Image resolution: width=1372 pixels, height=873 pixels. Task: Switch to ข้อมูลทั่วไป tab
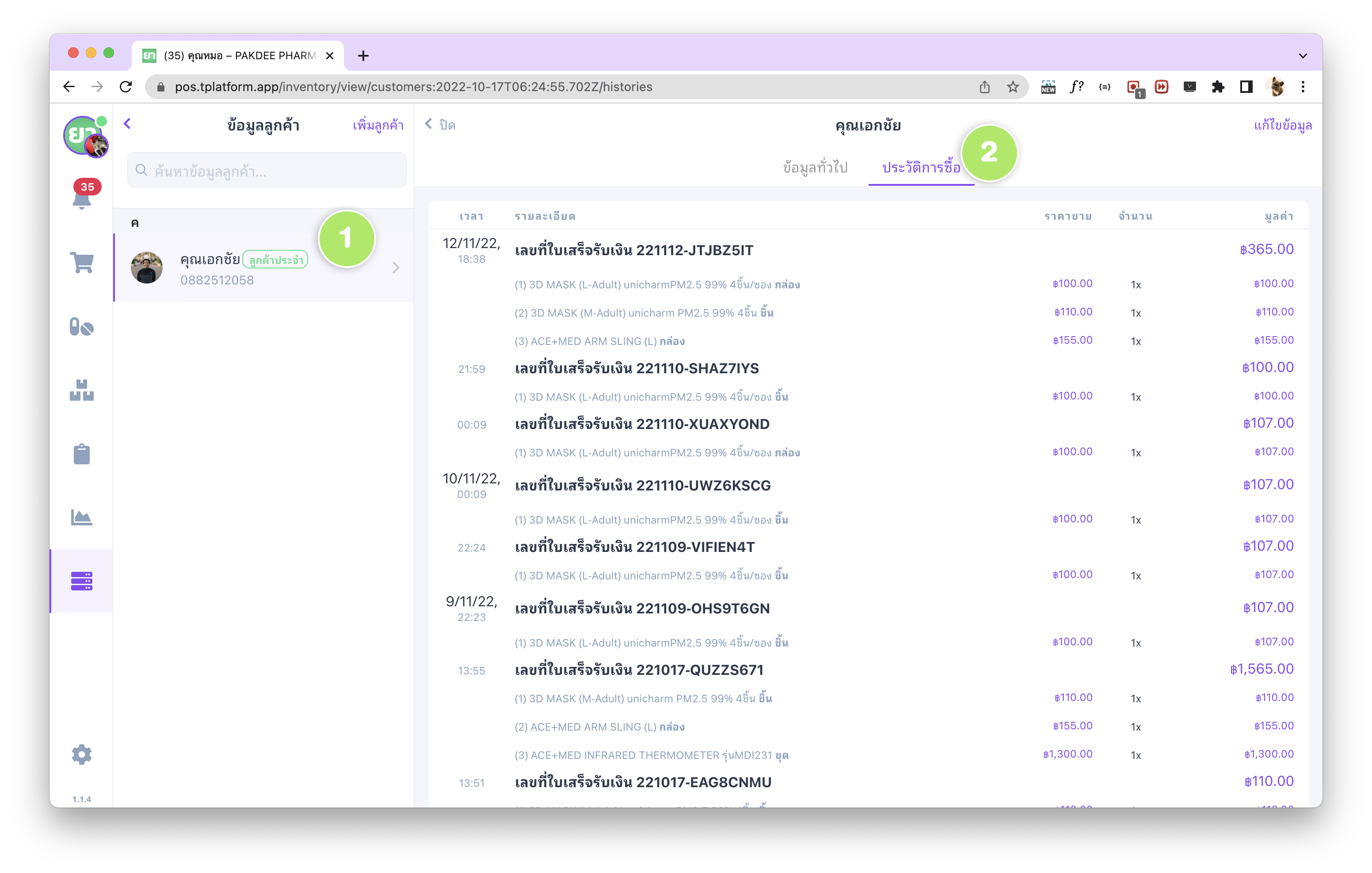coord(815,168)
